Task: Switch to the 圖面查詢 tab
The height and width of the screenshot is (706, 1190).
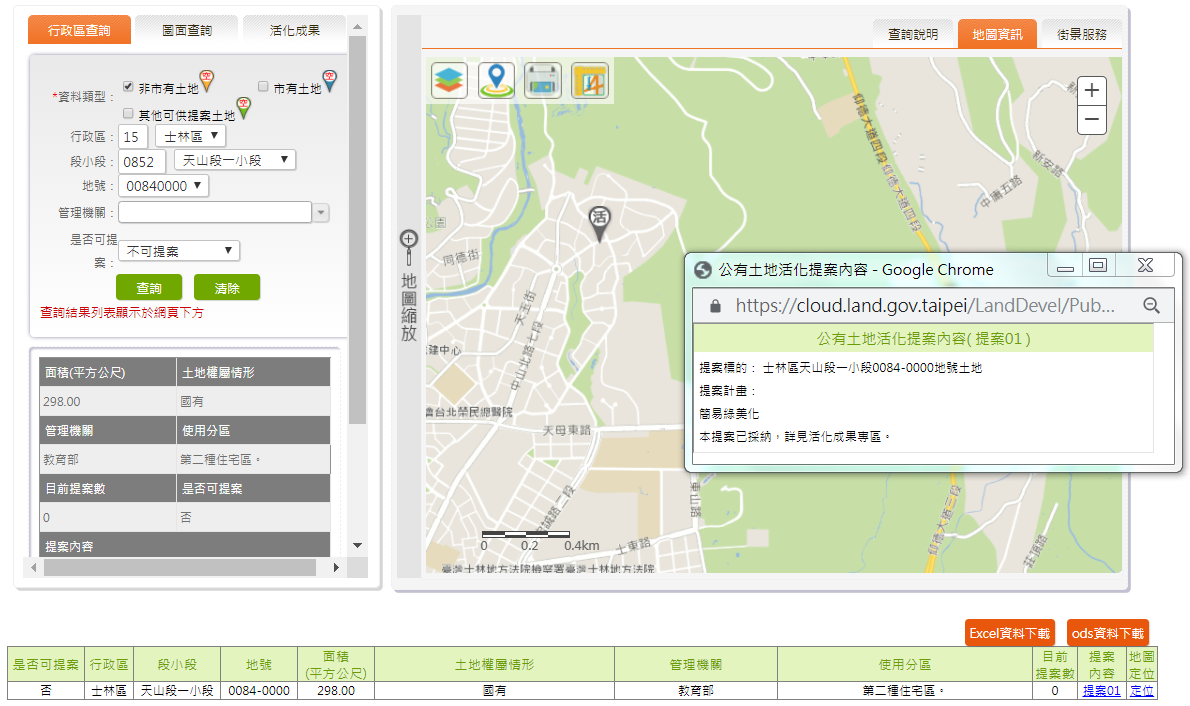Action: pyautogui.click(x=187, y=31)
